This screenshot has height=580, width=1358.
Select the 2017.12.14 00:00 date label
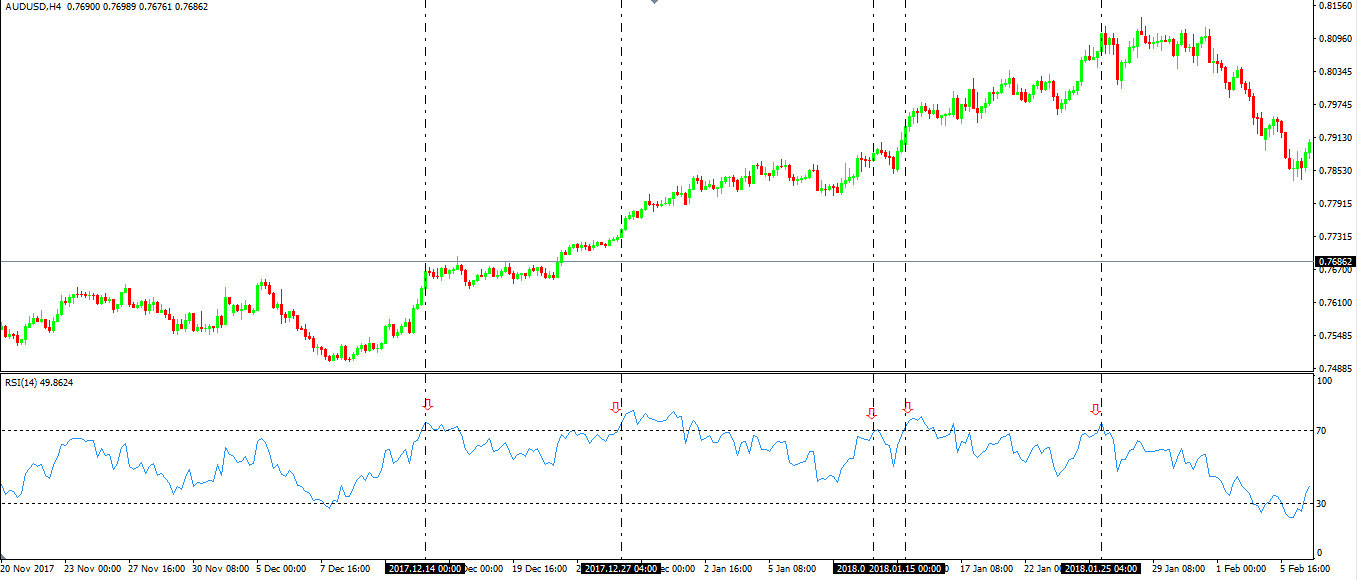(425, 568)
